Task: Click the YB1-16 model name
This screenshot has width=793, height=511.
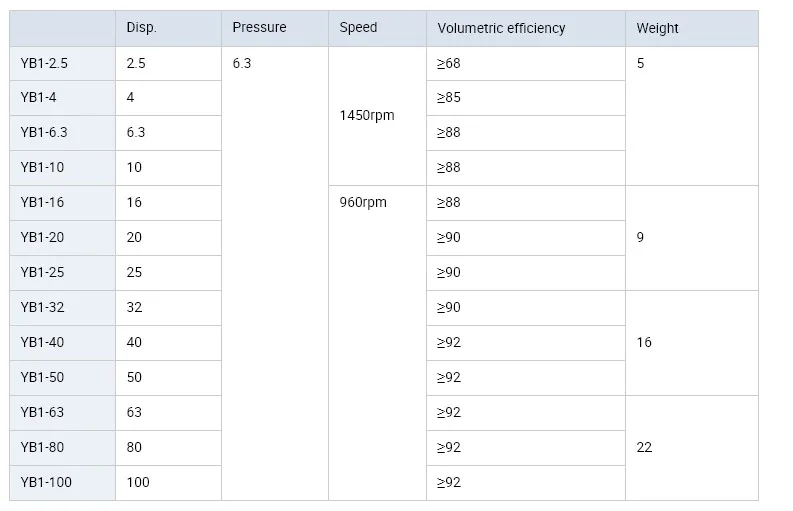Action: pos(42,202)
